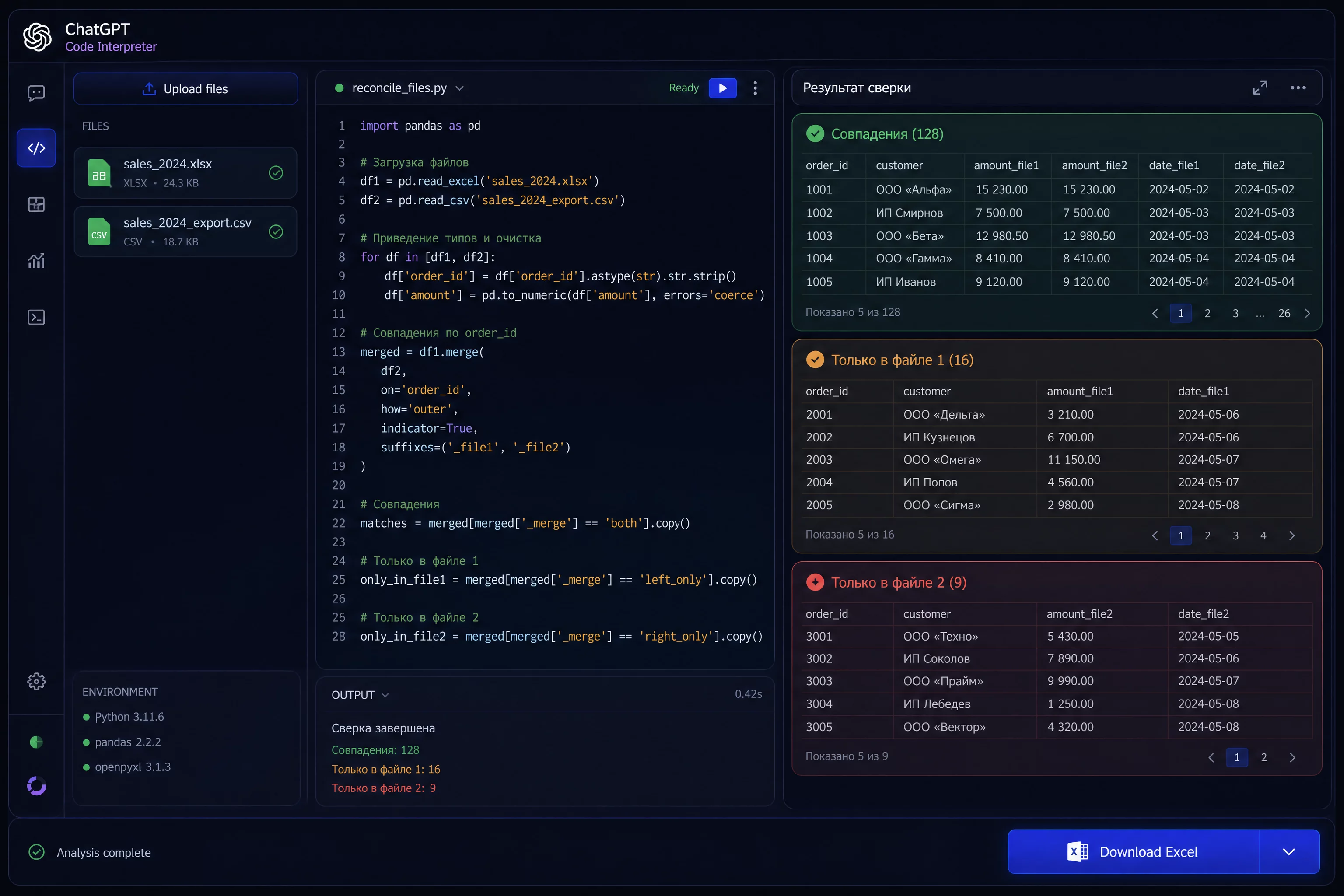
Task: Go to next page in Только в файле 2
Action: [x=1292, y=757]
